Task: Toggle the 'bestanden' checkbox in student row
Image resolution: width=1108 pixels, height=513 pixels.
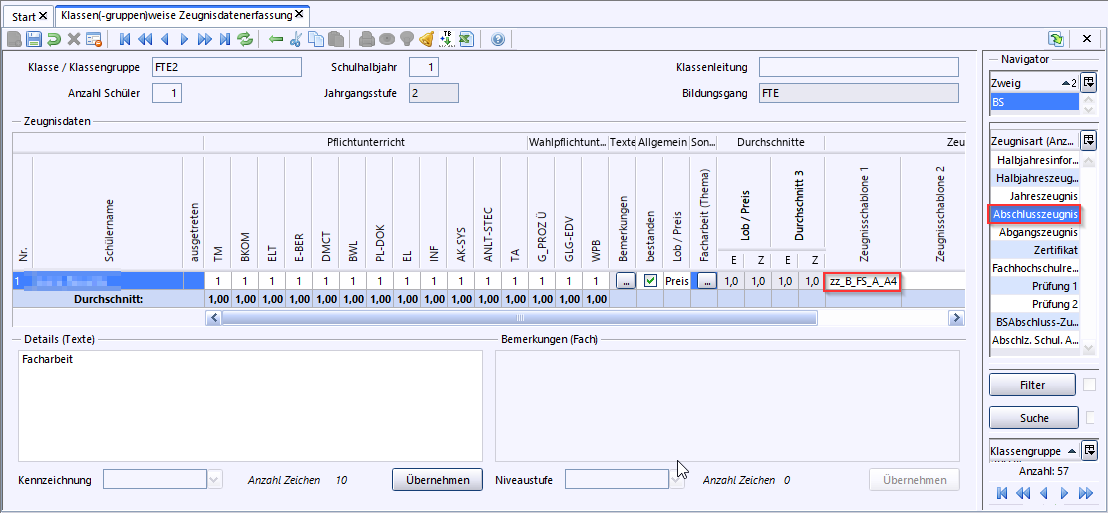Action: pos(650,282)
